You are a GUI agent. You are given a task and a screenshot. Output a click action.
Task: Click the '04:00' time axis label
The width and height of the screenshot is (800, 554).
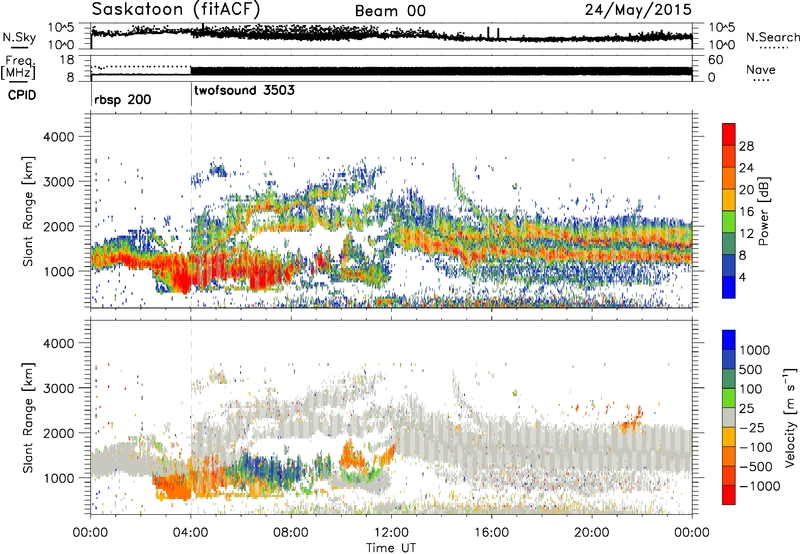191,533
